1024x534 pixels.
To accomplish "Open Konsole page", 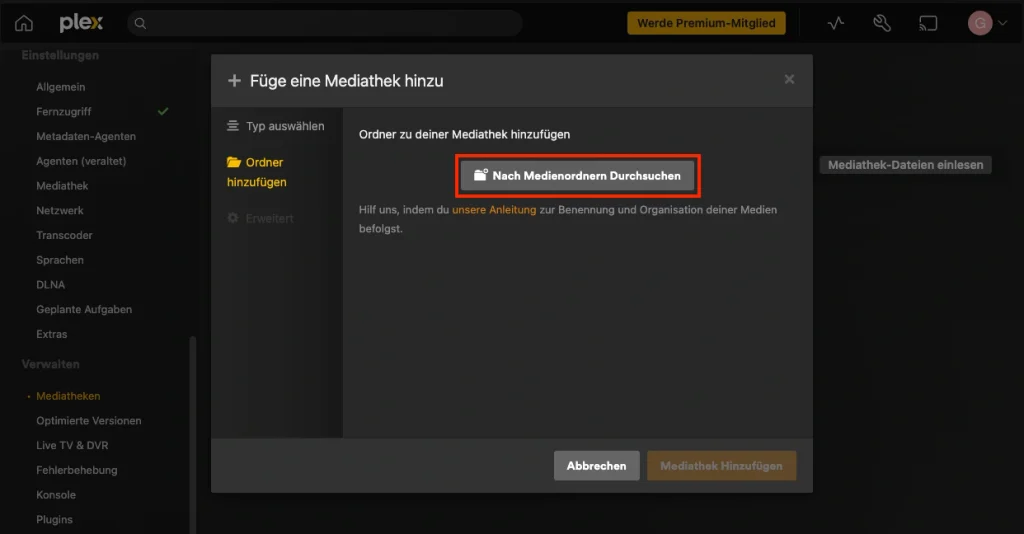I will click(56, 495).
